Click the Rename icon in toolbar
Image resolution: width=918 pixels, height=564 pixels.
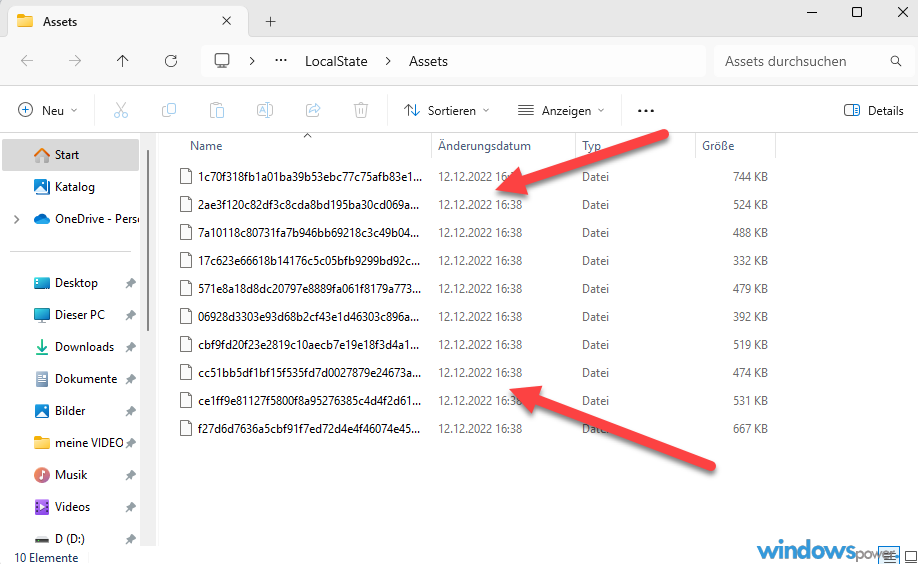click(x=265, y=110)
